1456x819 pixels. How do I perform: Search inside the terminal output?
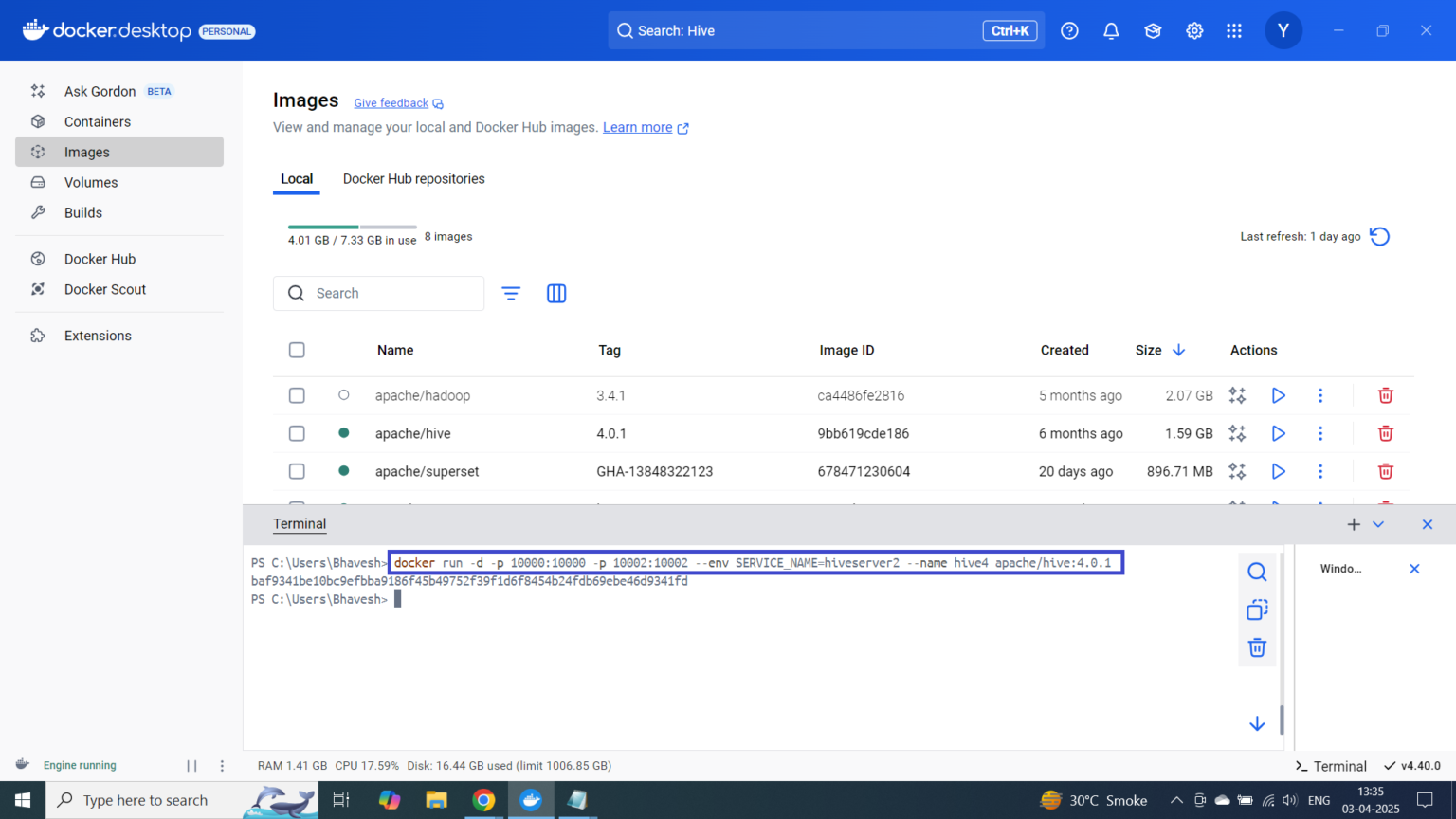(1257, 572)
